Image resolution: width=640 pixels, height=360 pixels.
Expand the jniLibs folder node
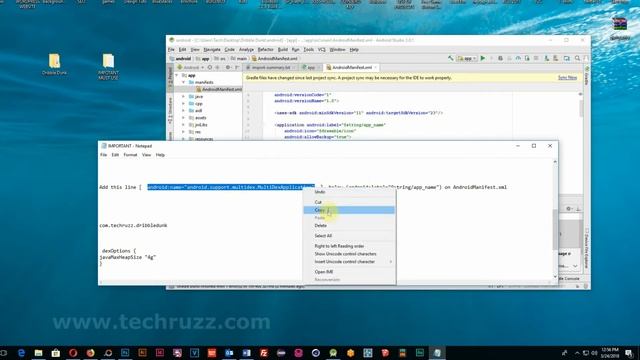tap(183, 125)
